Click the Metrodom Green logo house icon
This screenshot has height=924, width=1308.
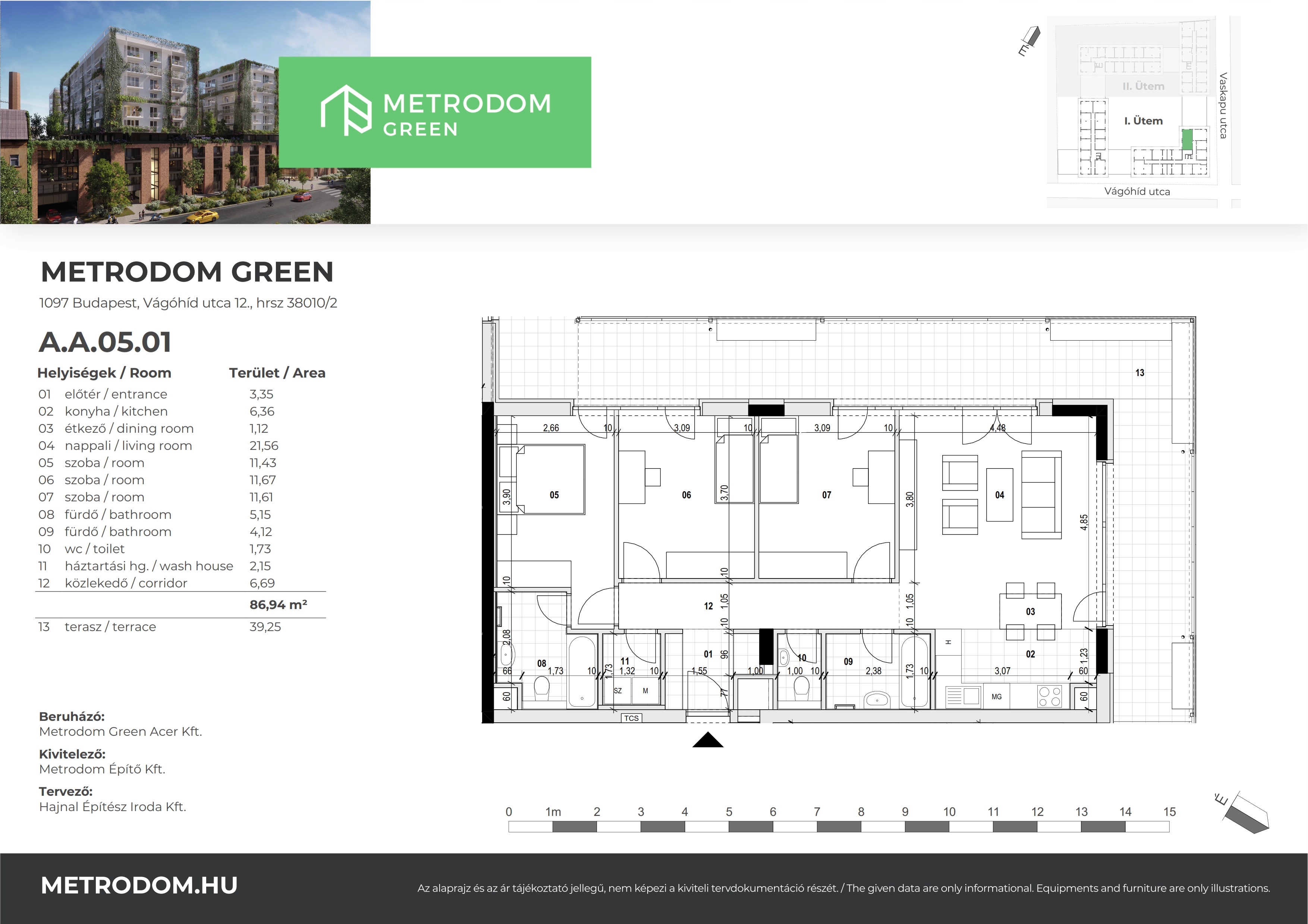tap(346, 110)
